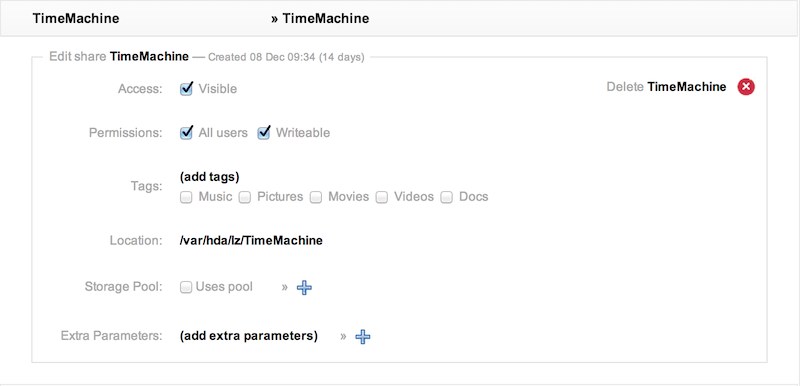Click the blue plus beside add extra parameters
Screen dimensions: 800x386
point(363,337)
